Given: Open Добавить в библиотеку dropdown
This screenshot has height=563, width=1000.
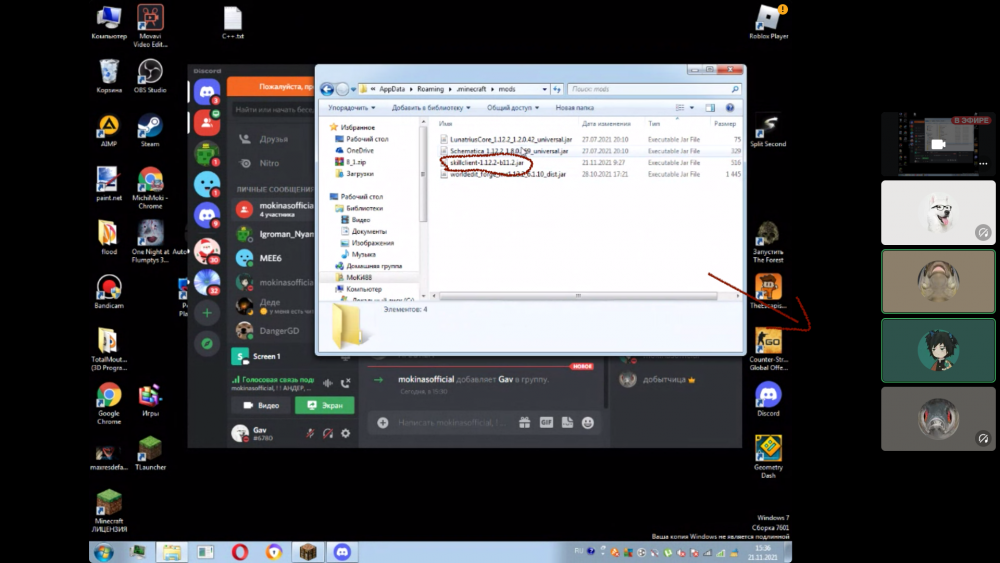Looking at the screenshot, I should tap(430, 108).
